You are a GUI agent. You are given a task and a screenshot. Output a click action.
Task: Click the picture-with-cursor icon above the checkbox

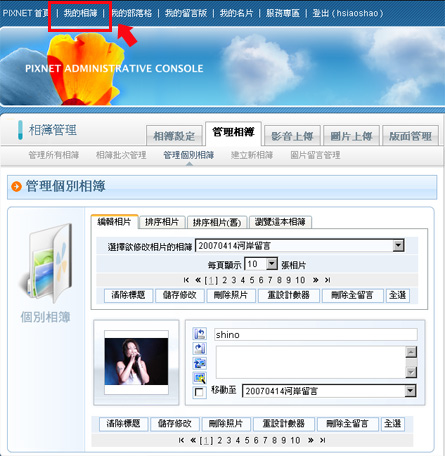(x=200, y=378)
